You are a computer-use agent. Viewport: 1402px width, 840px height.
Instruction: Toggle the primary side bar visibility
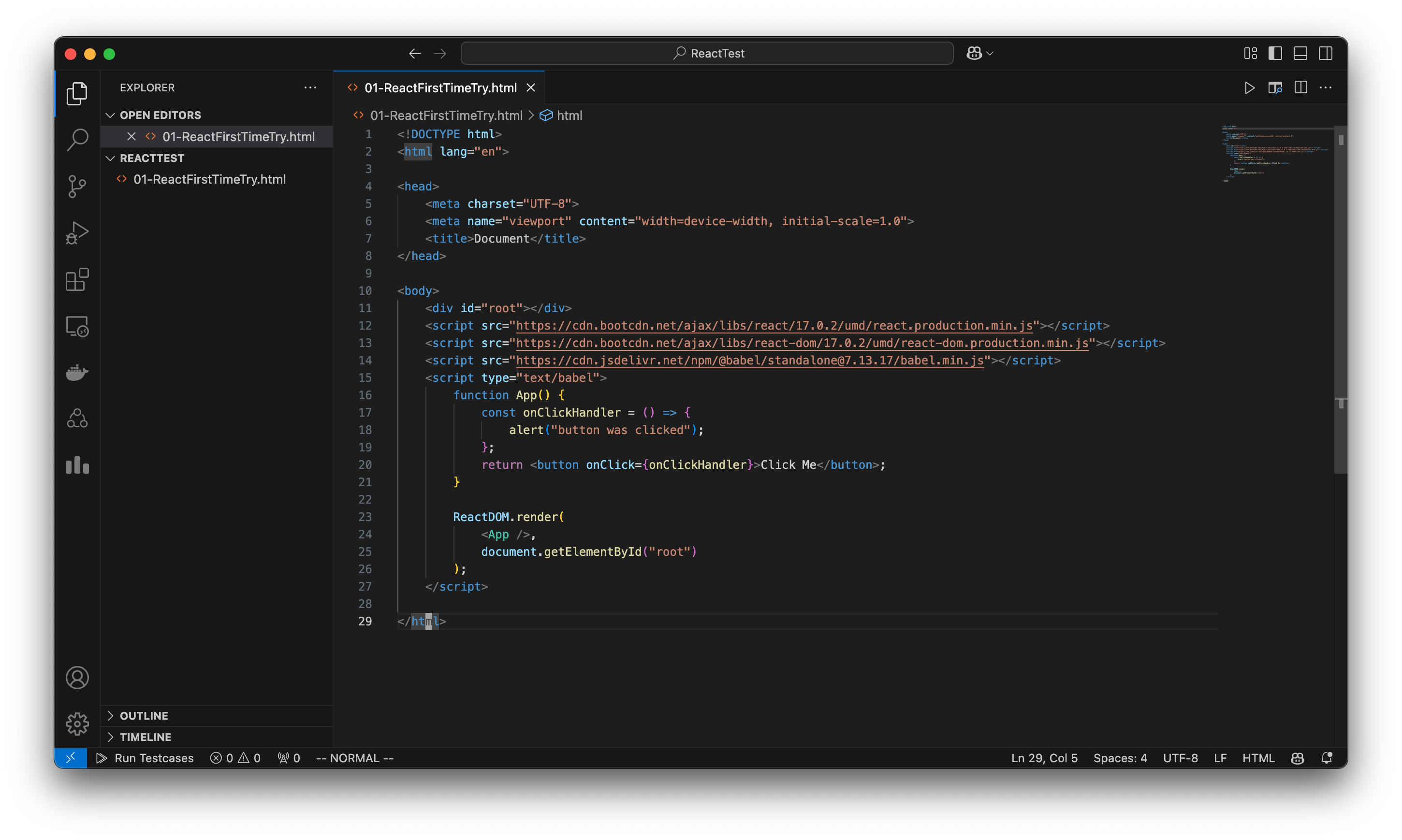pos(1275,53)
